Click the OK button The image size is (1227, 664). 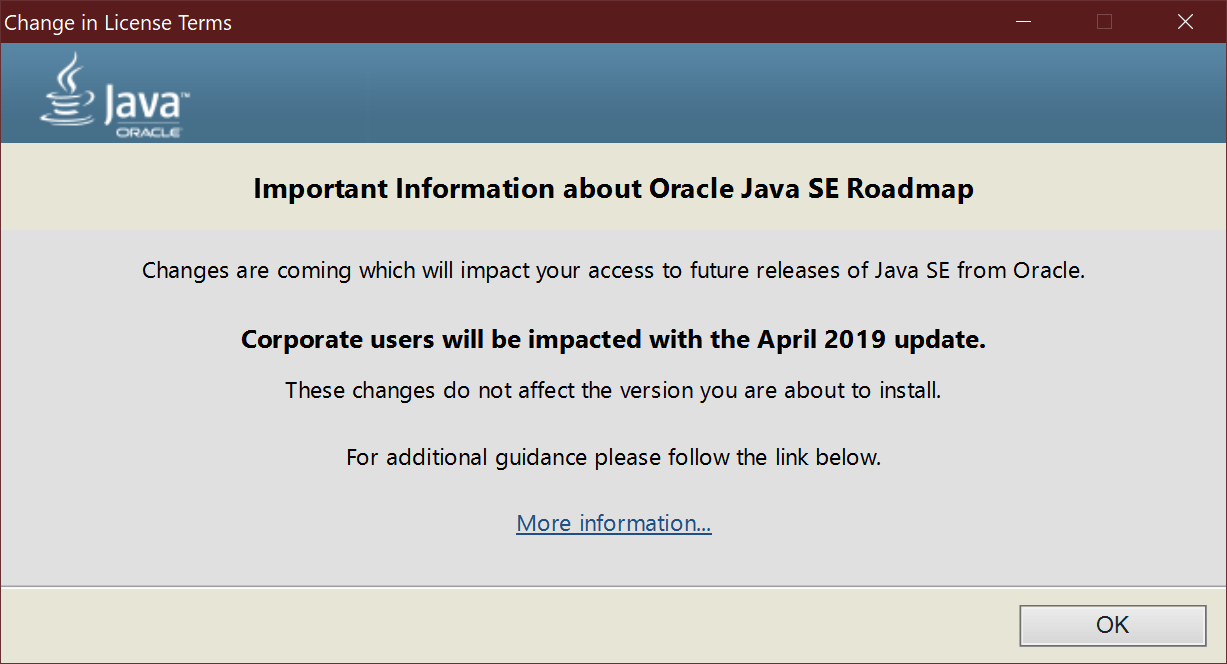pos(1112,625)
